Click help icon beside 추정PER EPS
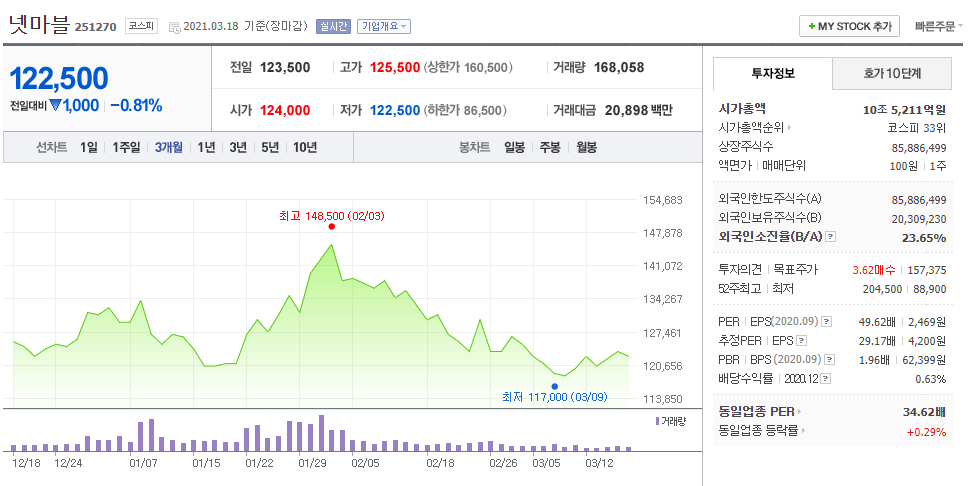The width and height of the screenshot is (974, 486). (802, 340)
